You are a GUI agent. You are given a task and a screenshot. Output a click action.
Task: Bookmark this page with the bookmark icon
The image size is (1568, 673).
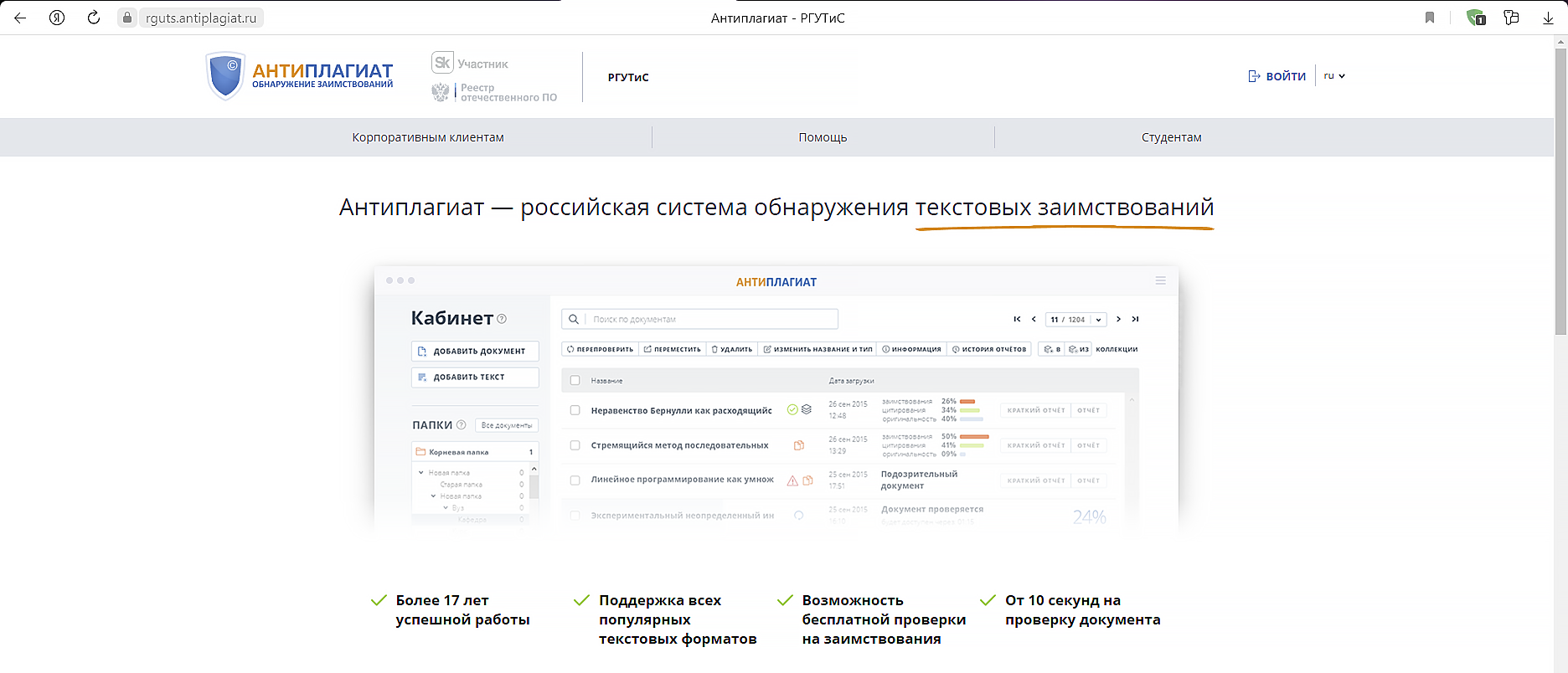coord(1430,18)
